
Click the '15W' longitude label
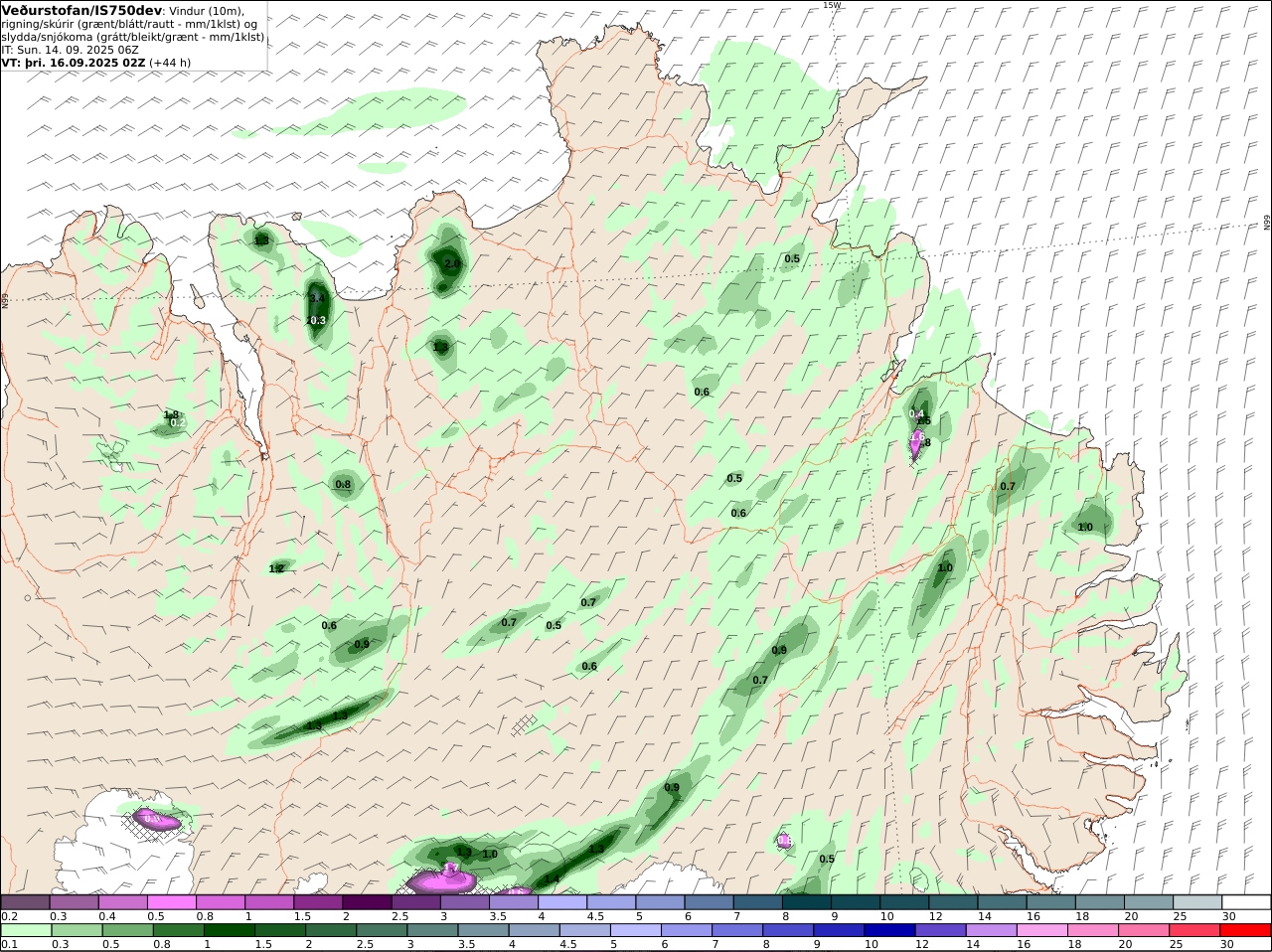831,5
